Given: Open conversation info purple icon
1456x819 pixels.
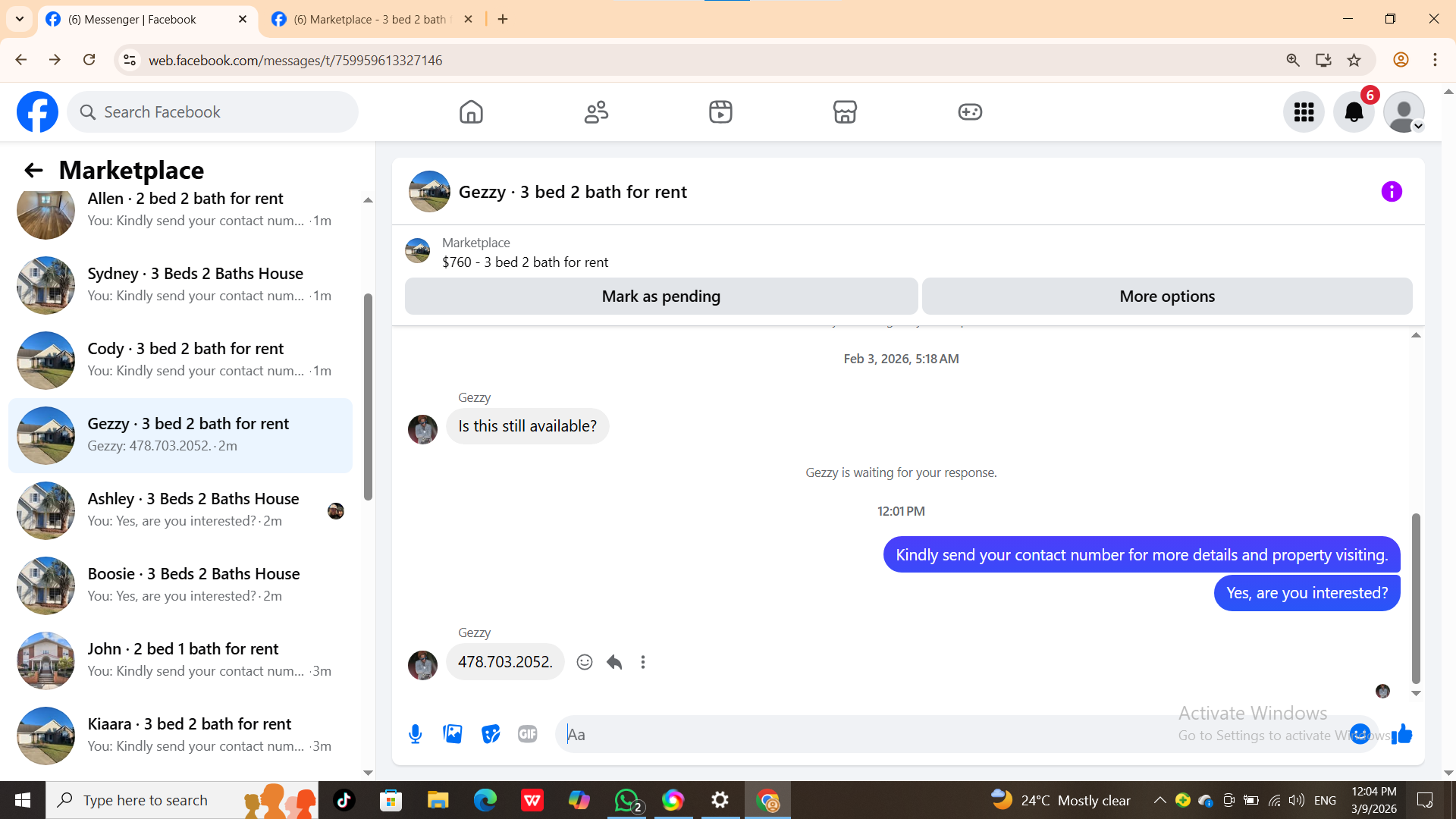Looking at the screenshot, I should 1392,192.
